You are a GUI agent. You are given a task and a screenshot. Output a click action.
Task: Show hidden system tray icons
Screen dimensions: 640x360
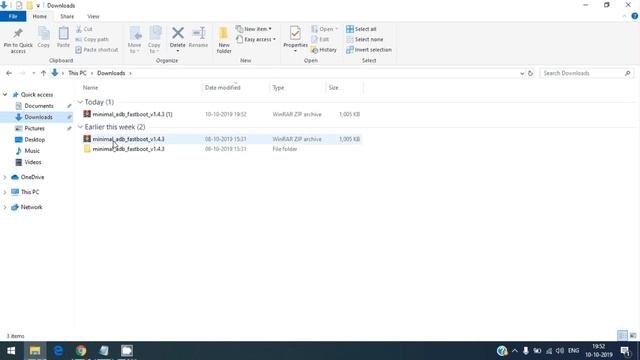pyautogui.click(x=515, y=351)
